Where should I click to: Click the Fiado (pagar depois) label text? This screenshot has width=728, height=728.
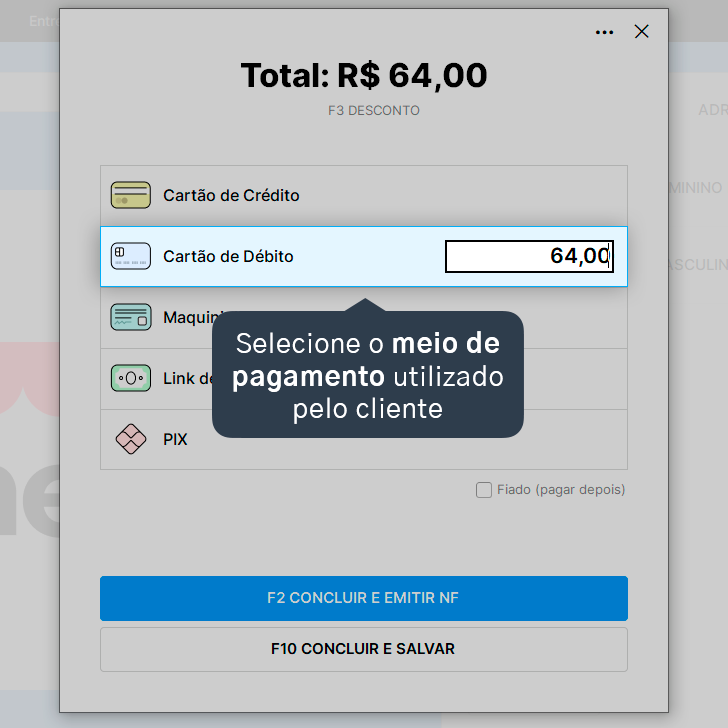pos(561,490)
